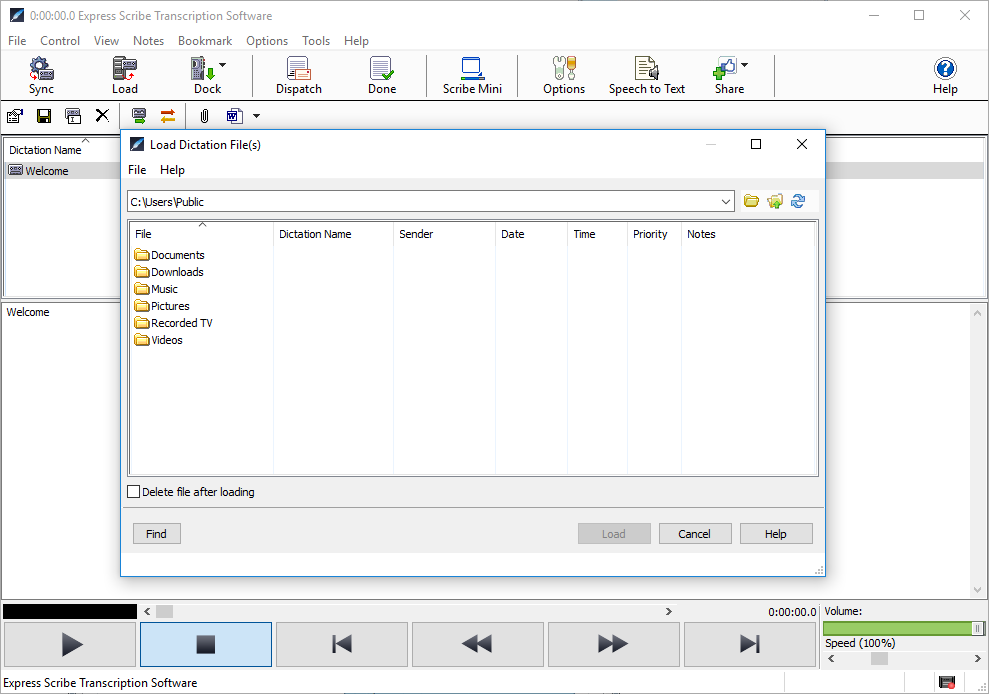Mark dictation as Done using toolbar icon
989x694 pixels.
coord(381,73)
